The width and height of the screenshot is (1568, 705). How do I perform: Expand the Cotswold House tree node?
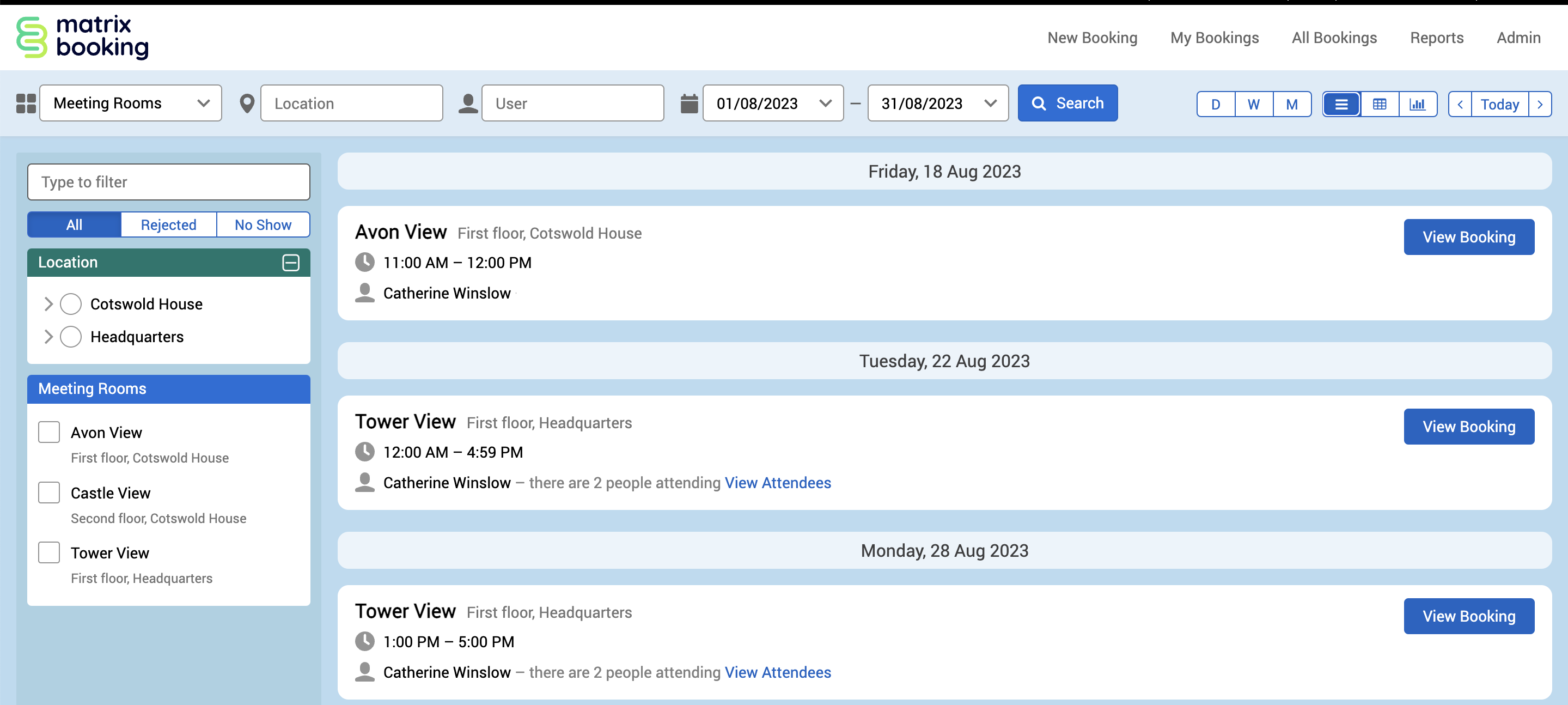[x=48, y=304]
